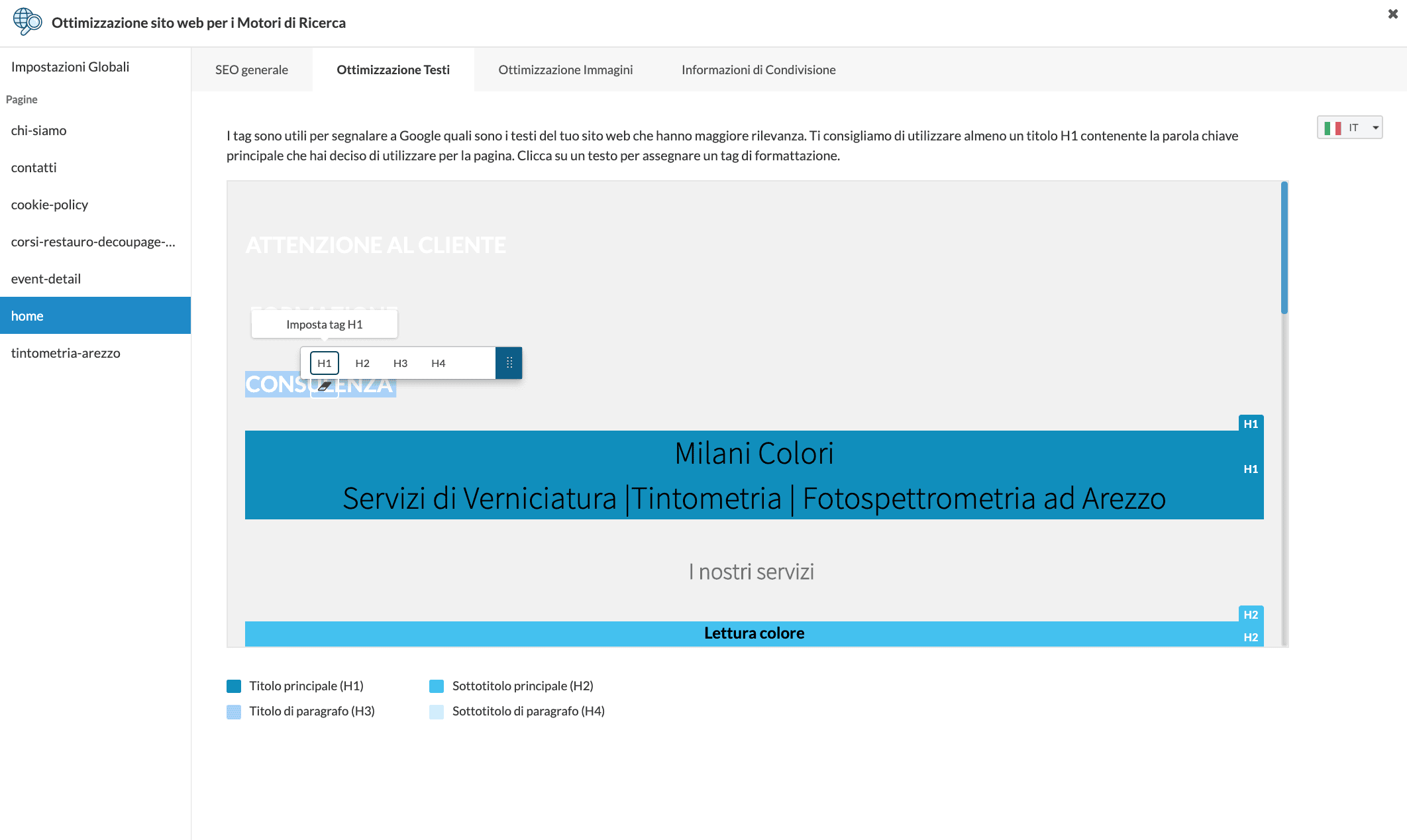Click the SEO globe magnifier logo icon
Screen dimensions: 1407x840
click(x=27, y=22)
